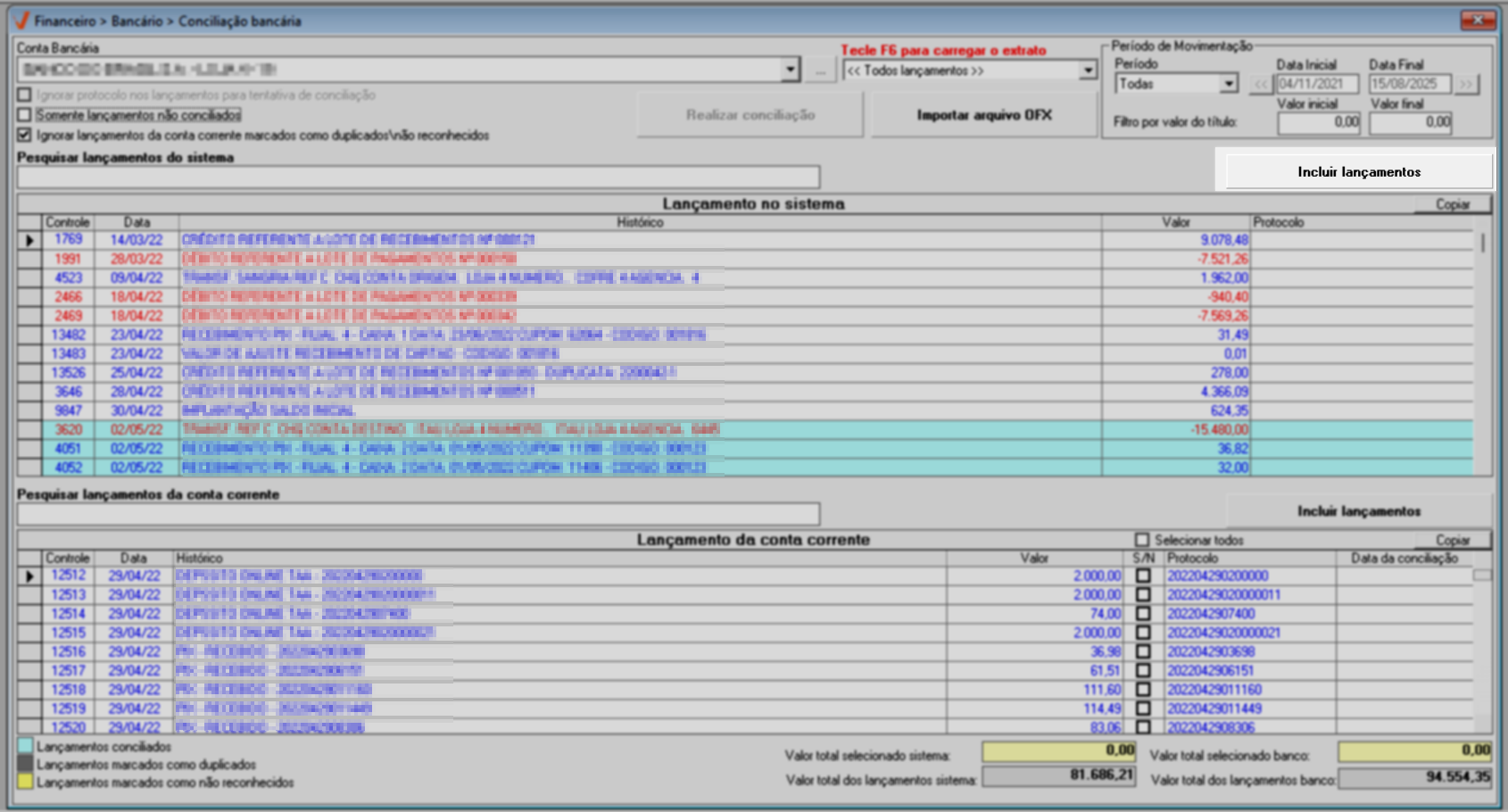This screenshot has width=1508, height=812.
Task: Expand the 'Todos lançamentos' filter dropdown
Action: click(1088, 70)
